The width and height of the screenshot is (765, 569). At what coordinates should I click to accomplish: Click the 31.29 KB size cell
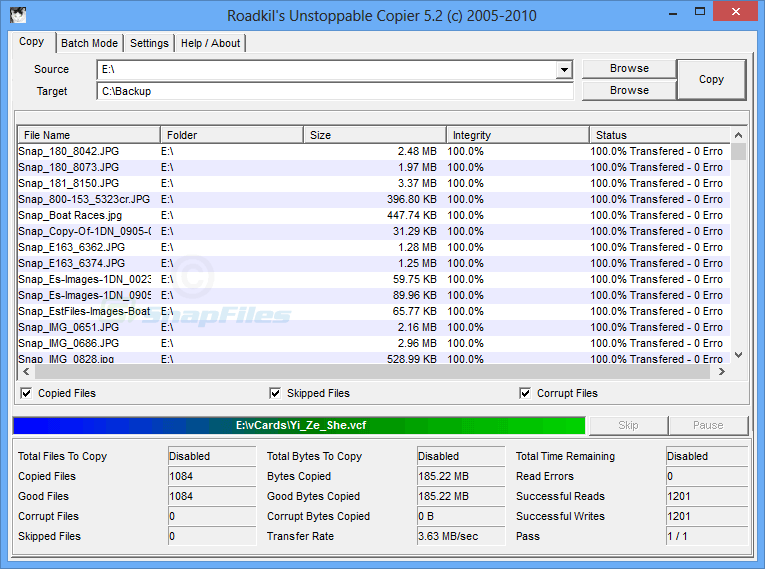415,231
